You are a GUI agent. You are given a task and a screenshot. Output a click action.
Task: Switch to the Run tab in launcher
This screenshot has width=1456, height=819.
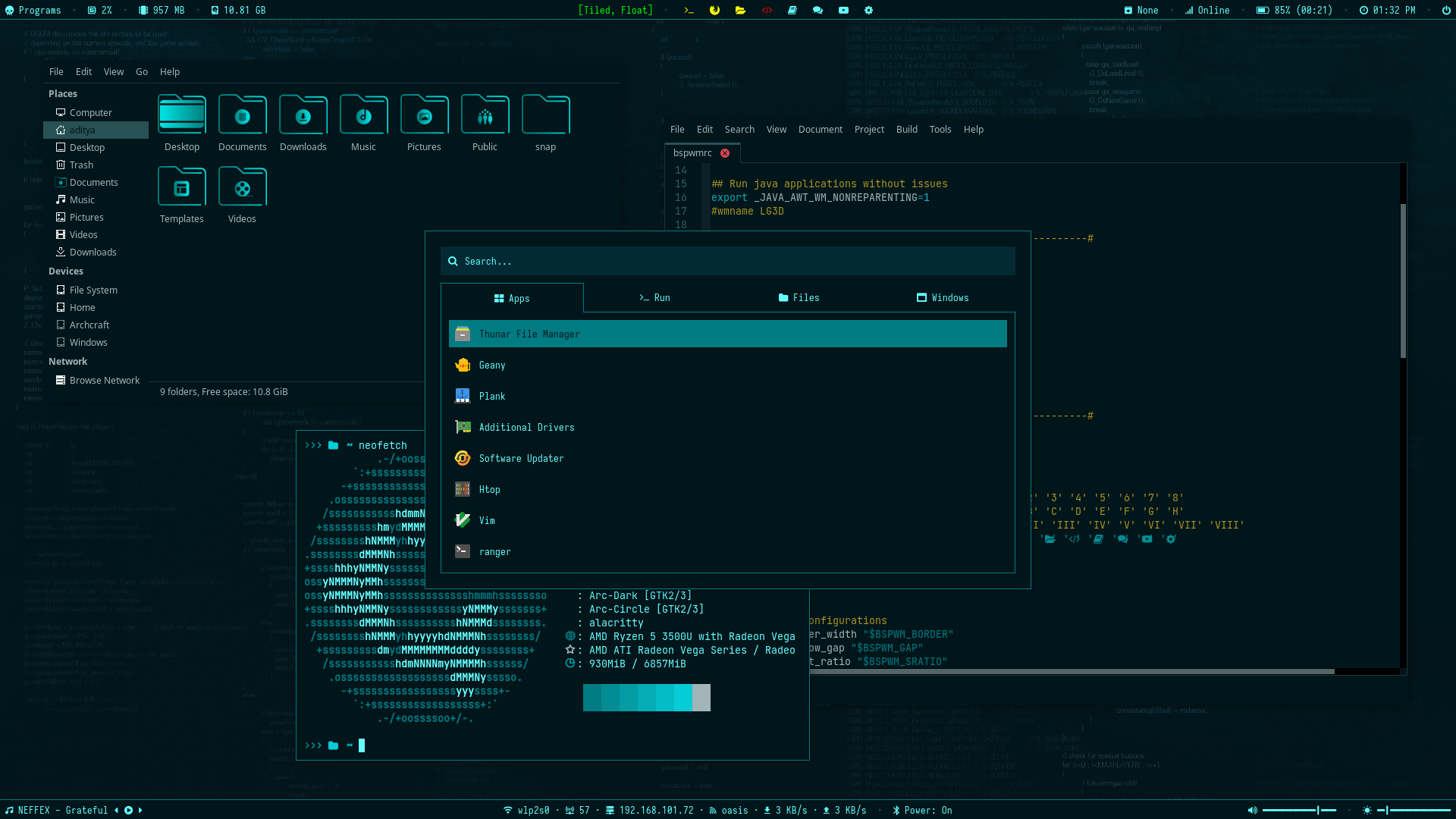(654, 298)
